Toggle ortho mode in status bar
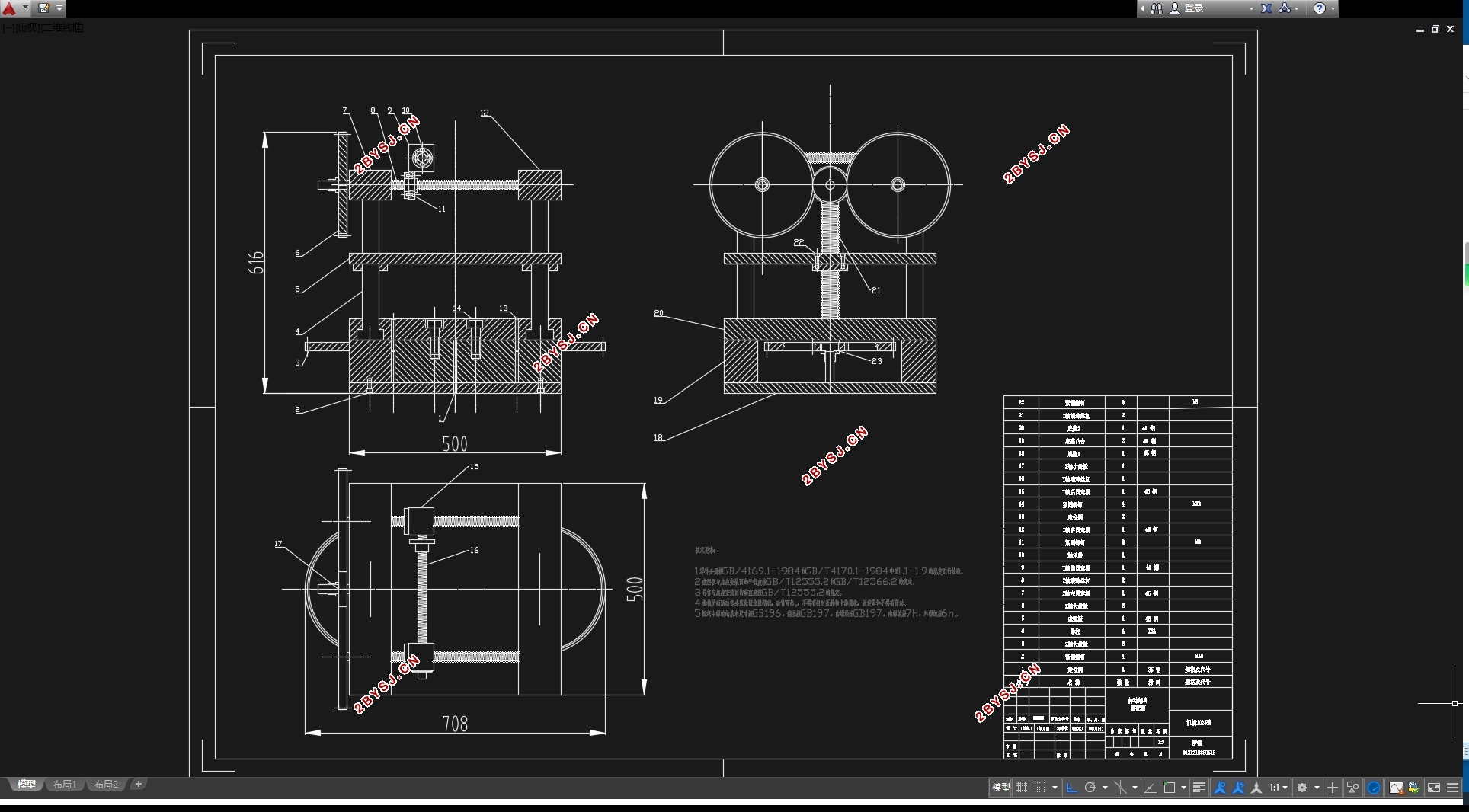 click(x=1071, y=788)
